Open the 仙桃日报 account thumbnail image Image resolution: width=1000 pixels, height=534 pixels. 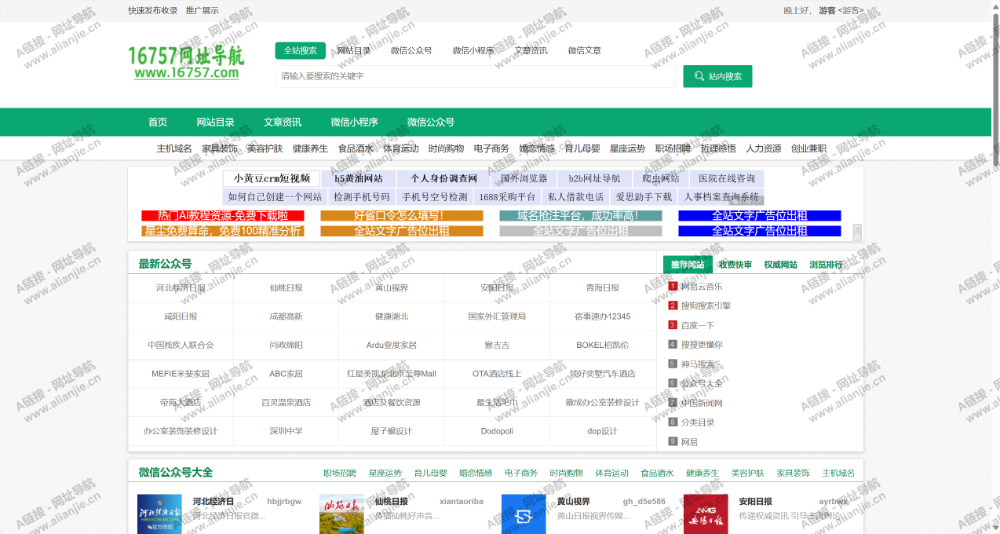pyautogui.click(x=341, y=514)
